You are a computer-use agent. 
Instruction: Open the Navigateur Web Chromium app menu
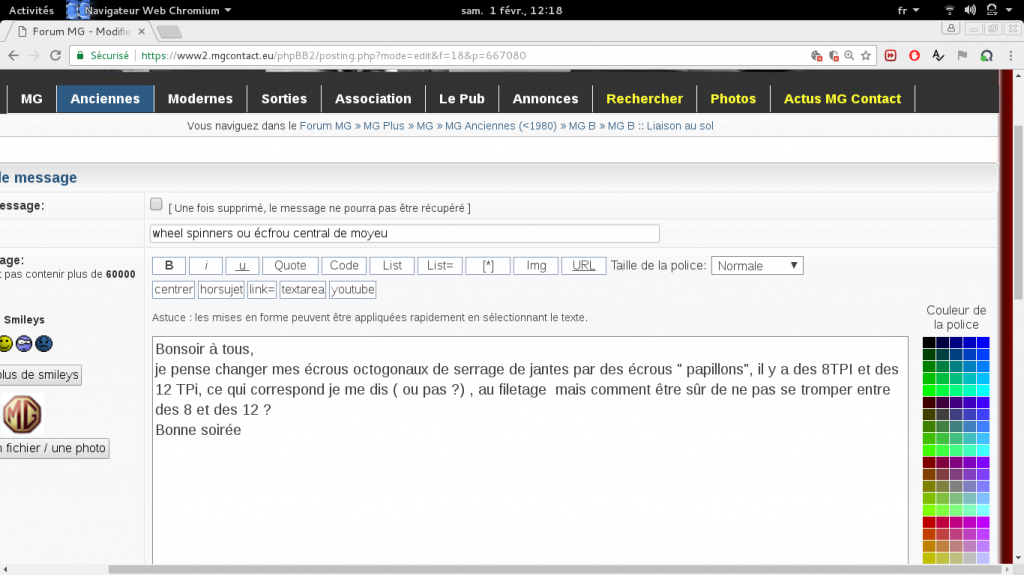pos(150,10)
